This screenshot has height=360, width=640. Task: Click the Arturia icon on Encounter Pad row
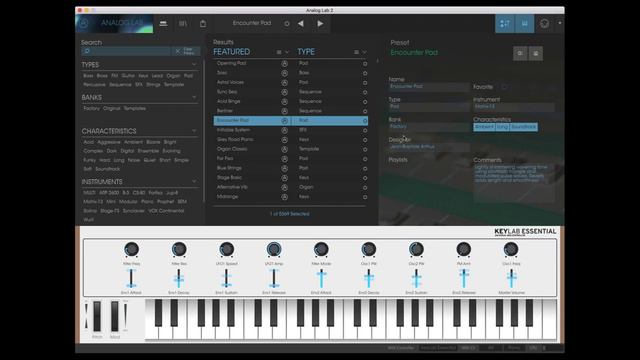pyautogui.click(x=284, y=121)
